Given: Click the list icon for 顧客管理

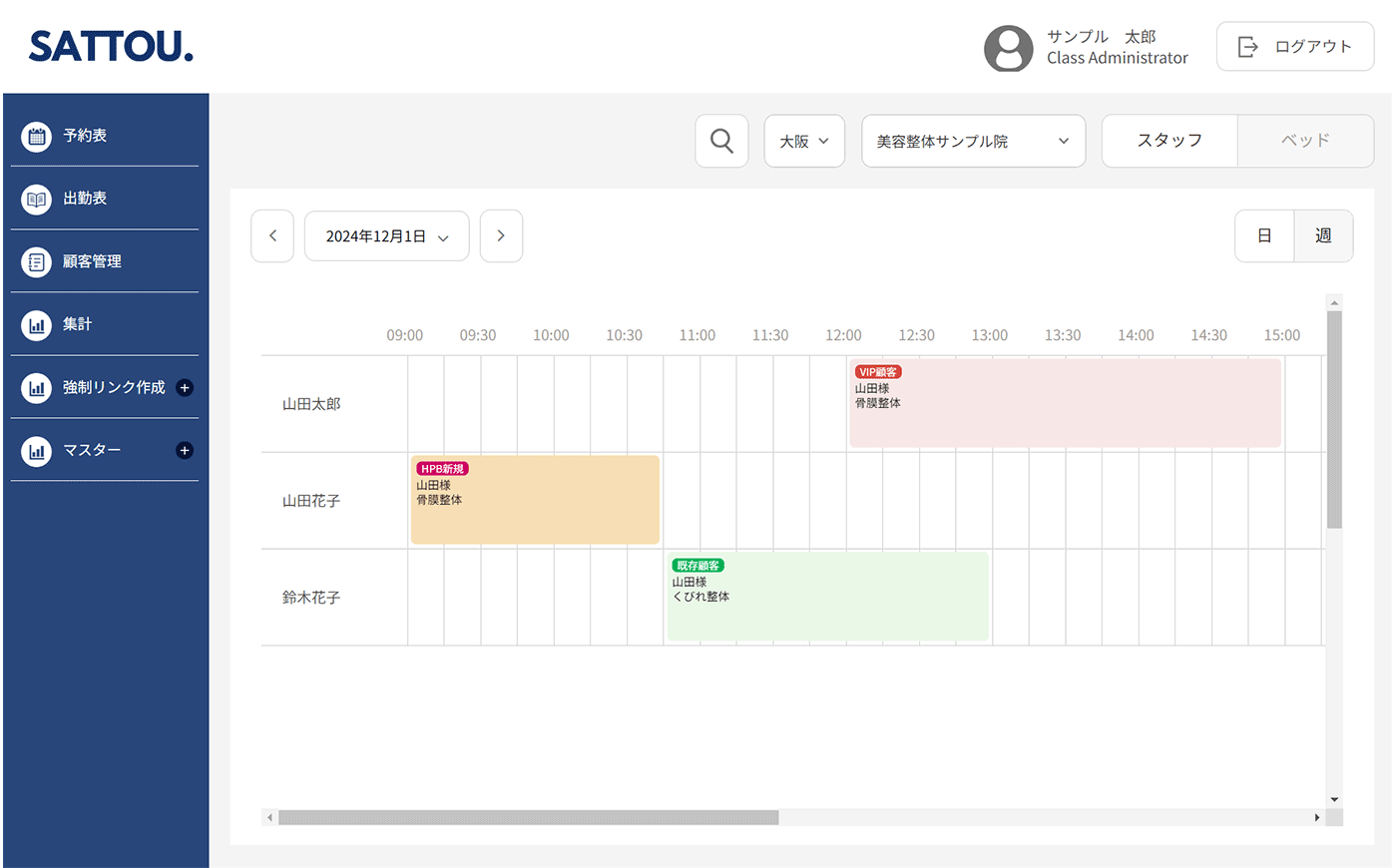Looking at the screenshot, I should tap(37, 261).
